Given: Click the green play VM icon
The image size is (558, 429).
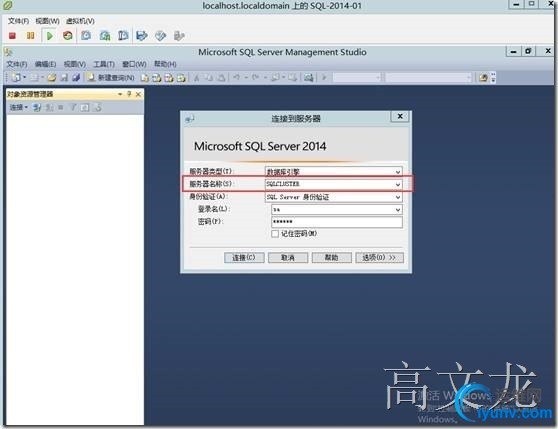Looking at the screenshot, I should [x=50, y=36].
